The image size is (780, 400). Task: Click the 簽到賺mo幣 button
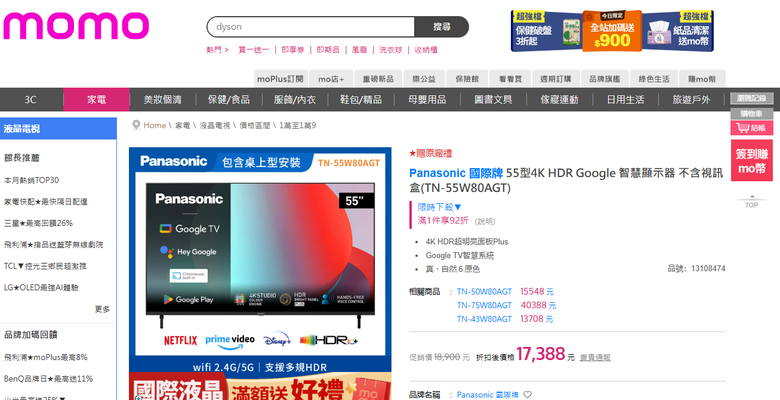752,161
